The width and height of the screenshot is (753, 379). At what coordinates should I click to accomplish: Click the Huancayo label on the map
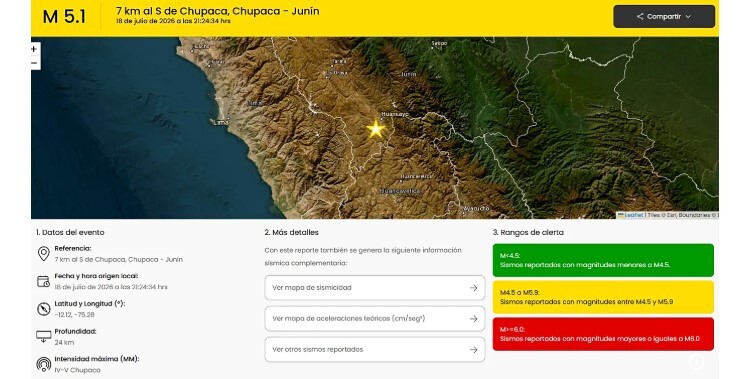tap(395, 114)
